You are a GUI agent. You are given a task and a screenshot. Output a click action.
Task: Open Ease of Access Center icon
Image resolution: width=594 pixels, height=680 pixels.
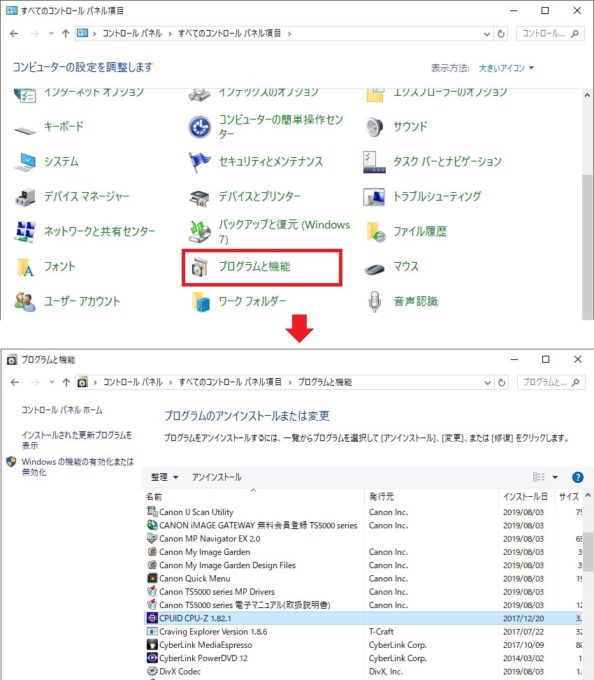[200, 127]
